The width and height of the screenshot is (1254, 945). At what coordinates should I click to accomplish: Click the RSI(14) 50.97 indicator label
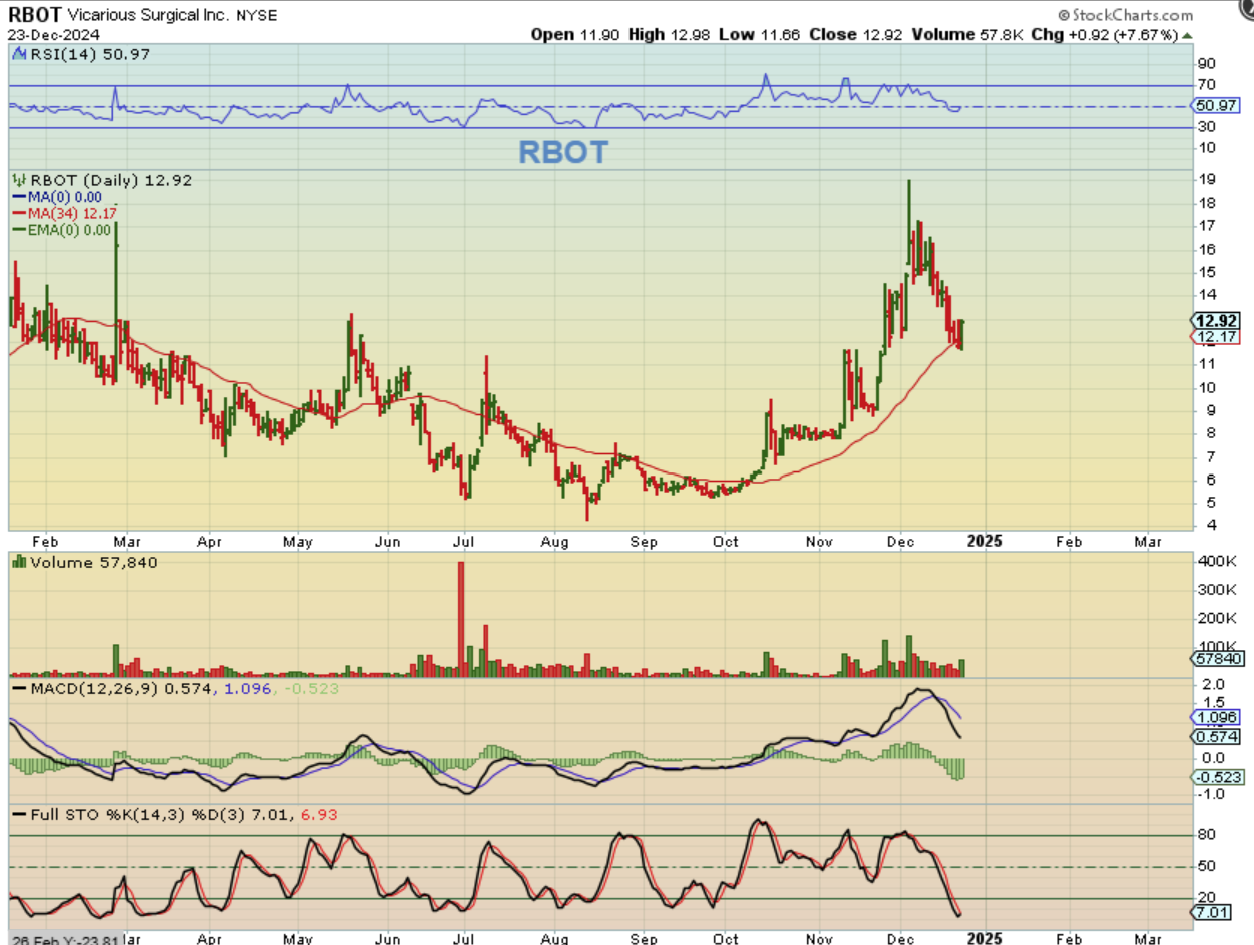pyautogui.click(x=91, y=53)
